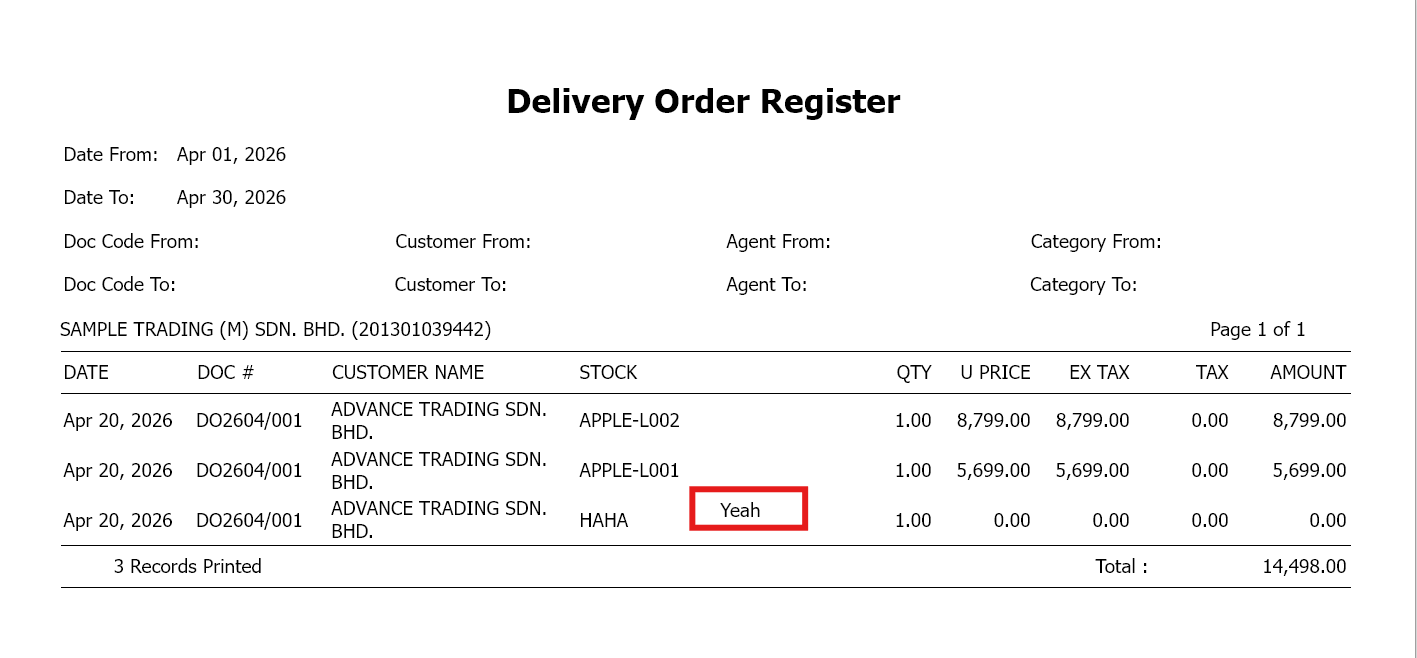This screenshot has height=658, width=1417.
Task: Select the APPLE-L001 stock code
Action: 629,471
